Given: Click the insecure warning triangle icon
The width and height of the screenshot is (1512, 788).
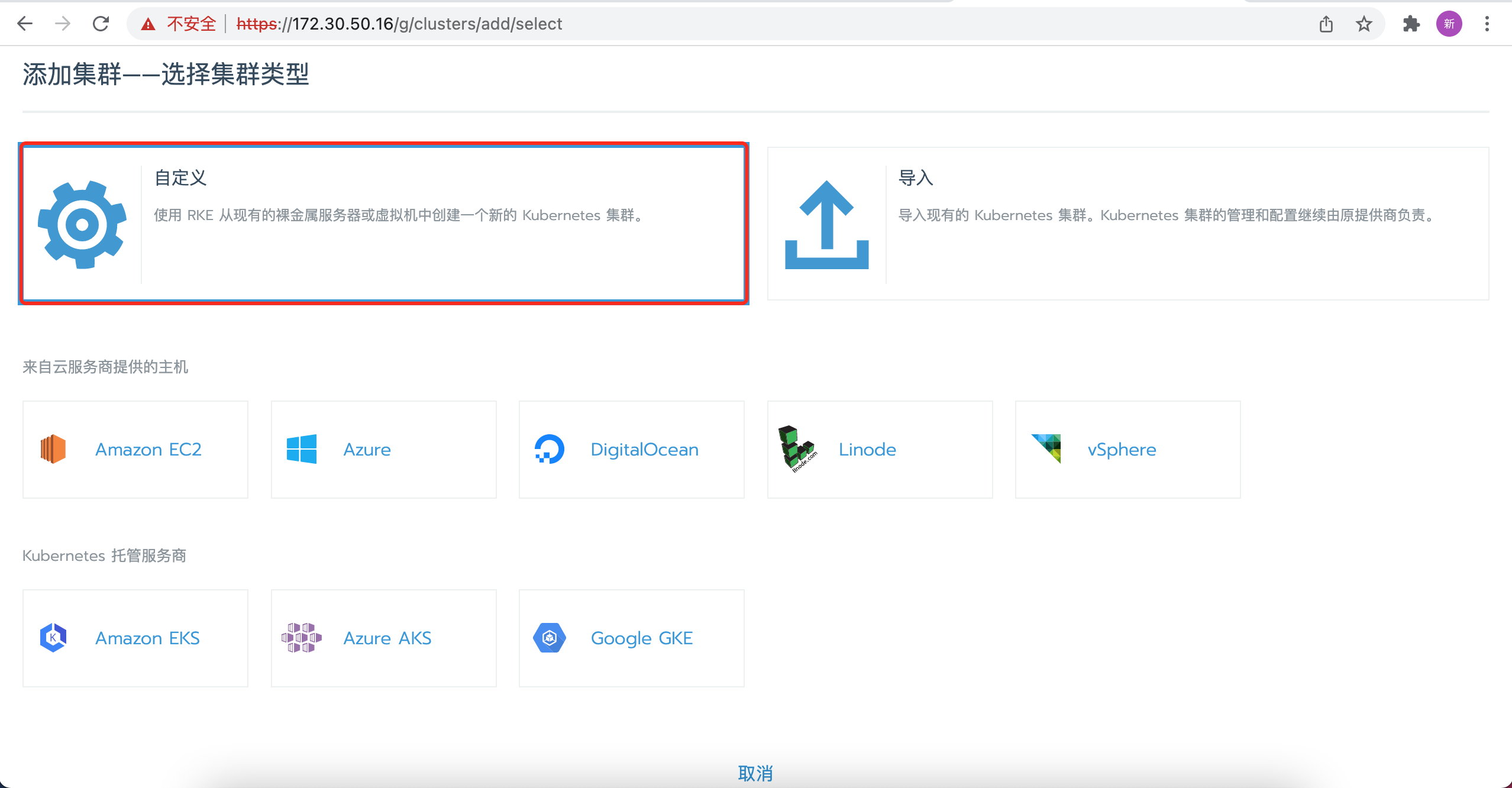Looking at the screenshot, I should click(x=148, y=24).
